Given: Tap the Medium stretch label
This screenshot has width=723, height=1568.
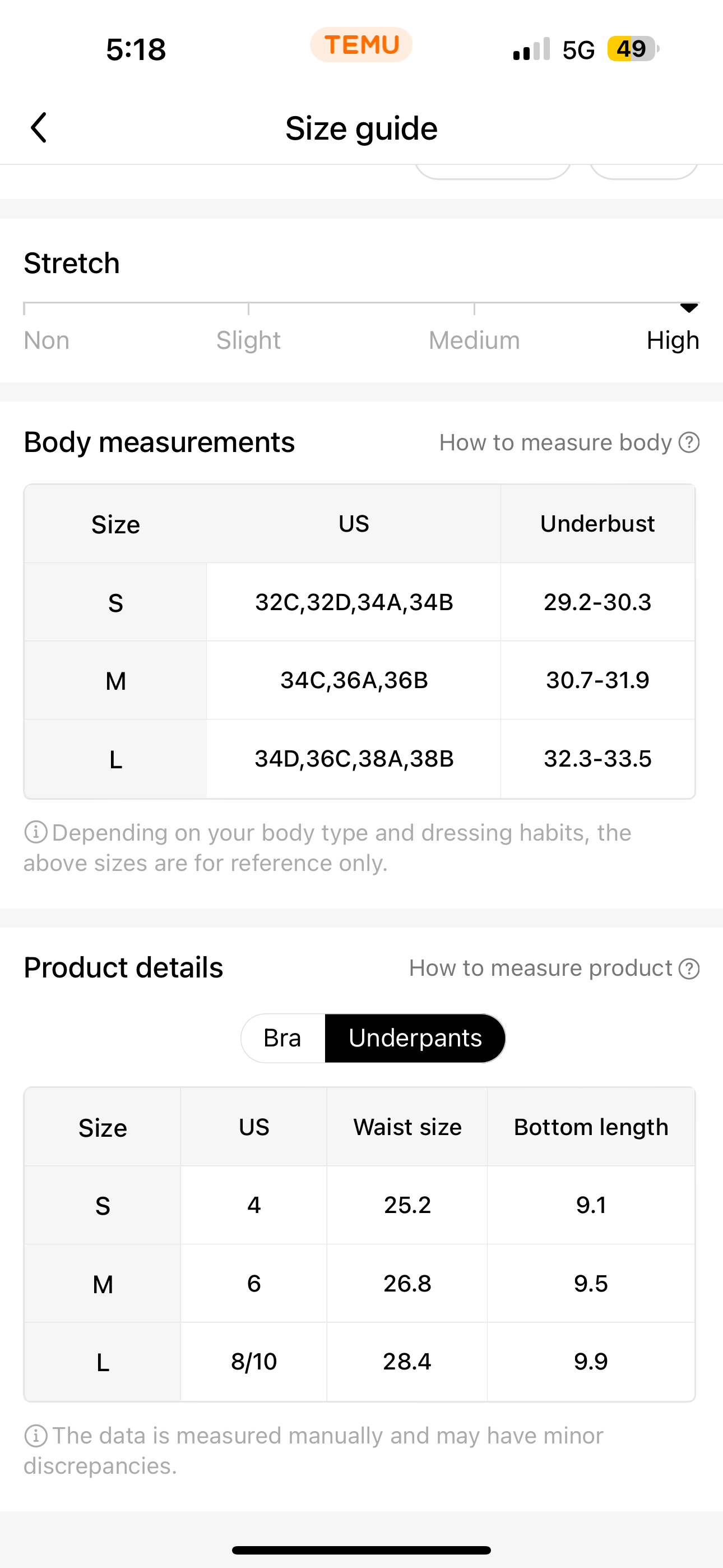Looking at the screenshot, I should (474, 340).
